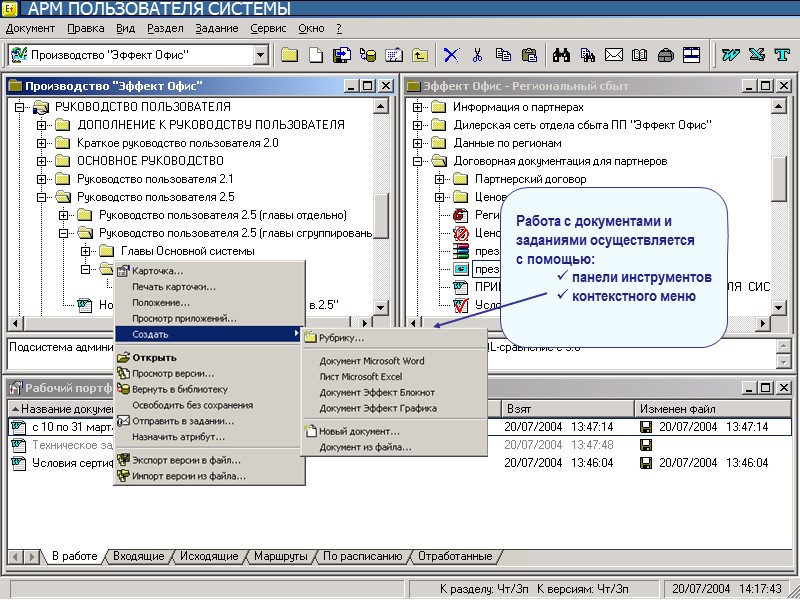This screenshot has width=800, height=600.
Task: Select Вернуть в библиотеку menu entry
Action: pyautogui.click(x=210, y=389)
